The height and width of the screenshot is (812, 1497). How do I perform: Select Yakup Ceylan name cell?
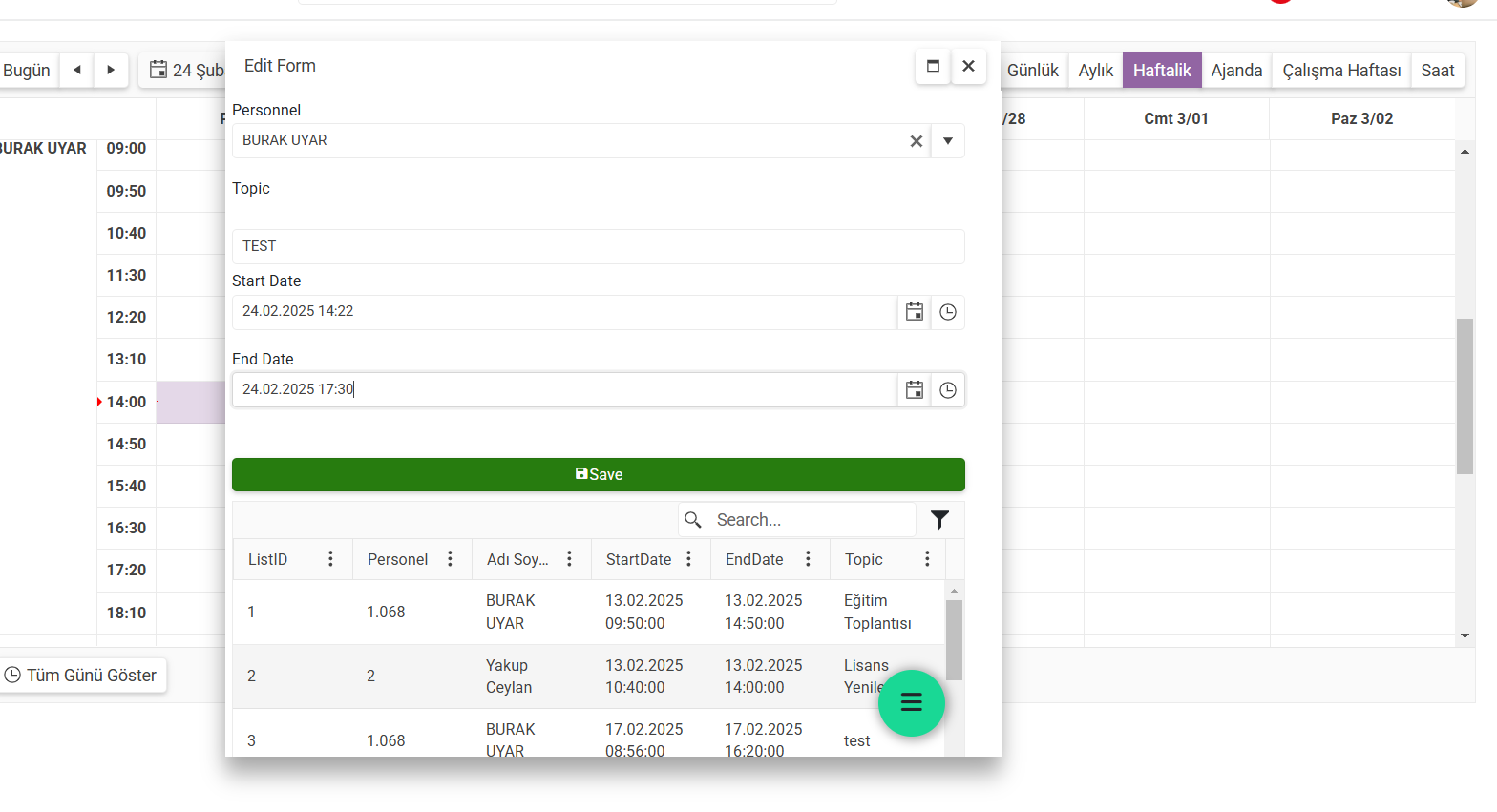point(531,676)
